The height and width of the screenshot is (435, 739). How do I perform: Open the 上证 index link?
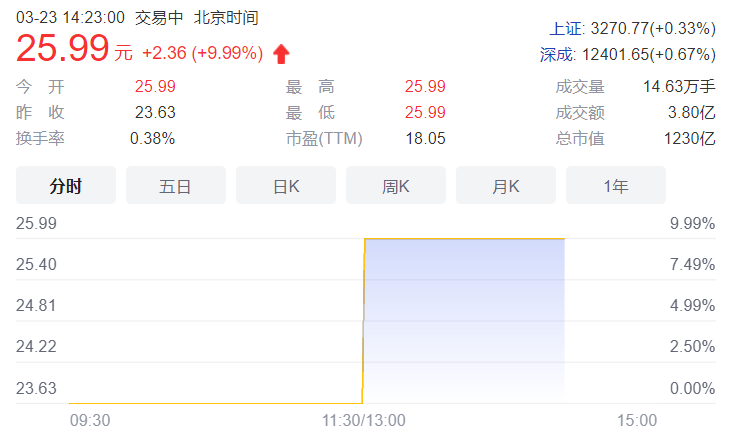point(566,29)
